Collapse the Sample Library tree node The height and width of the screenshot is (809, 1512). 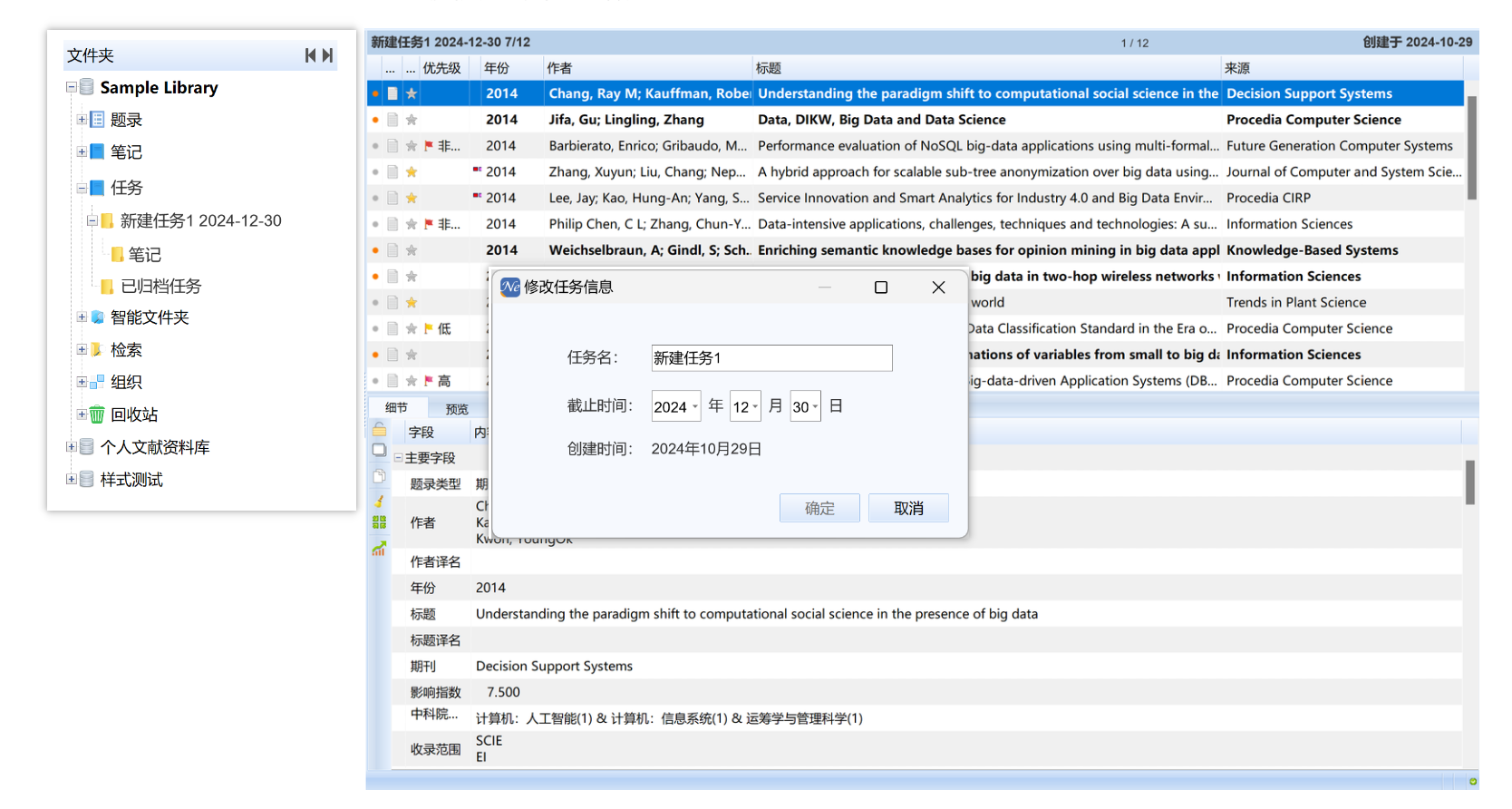[71, 87]
